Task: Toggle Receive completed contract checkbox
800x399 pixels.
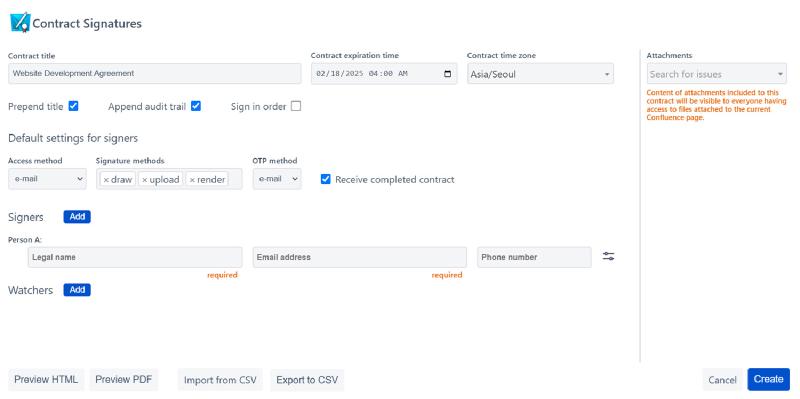Action: pyautogui.click(x=326, y=179)
